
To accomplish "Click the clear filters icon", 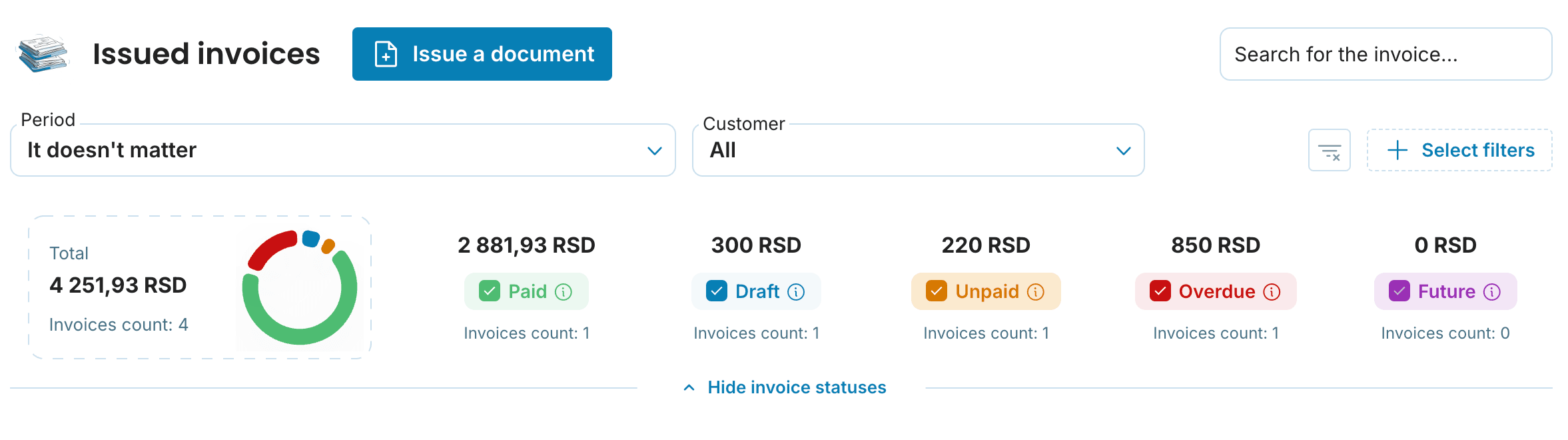I will [1329, 151].
